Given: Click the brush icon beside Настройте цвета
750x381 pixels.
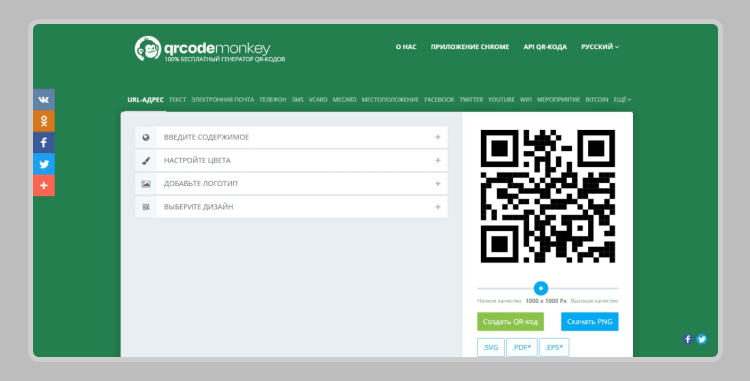Looking at the screenshot, I should (x=146, y=161).
